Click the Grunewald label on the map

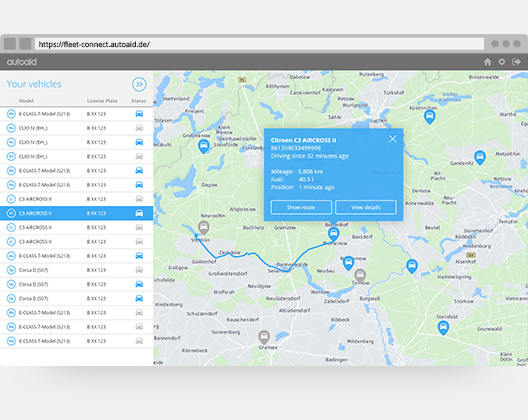point(489,329)
